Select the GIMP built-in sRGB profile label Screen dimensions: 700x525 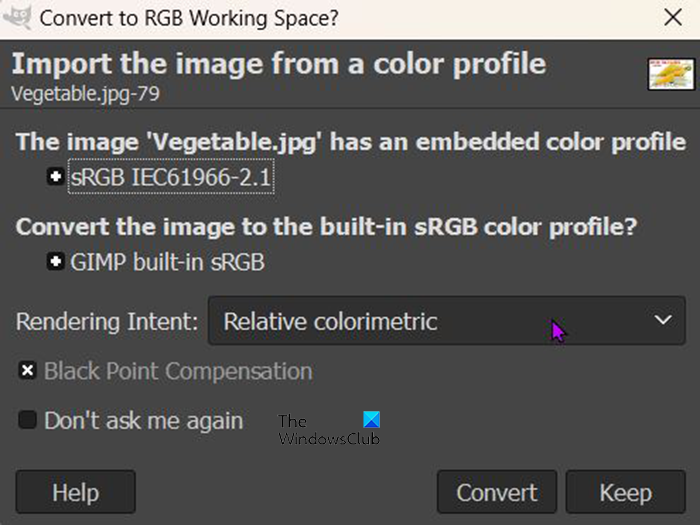tap(167, 262)
